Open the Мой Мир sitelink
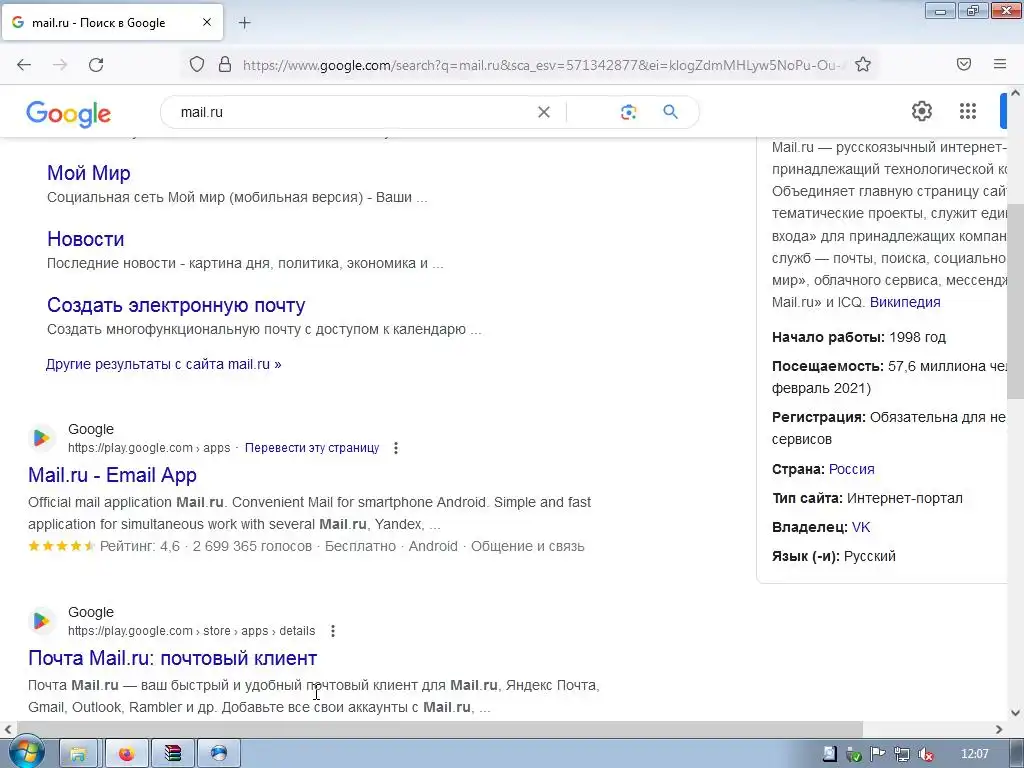1024x768 pixels. coord(89,173)
